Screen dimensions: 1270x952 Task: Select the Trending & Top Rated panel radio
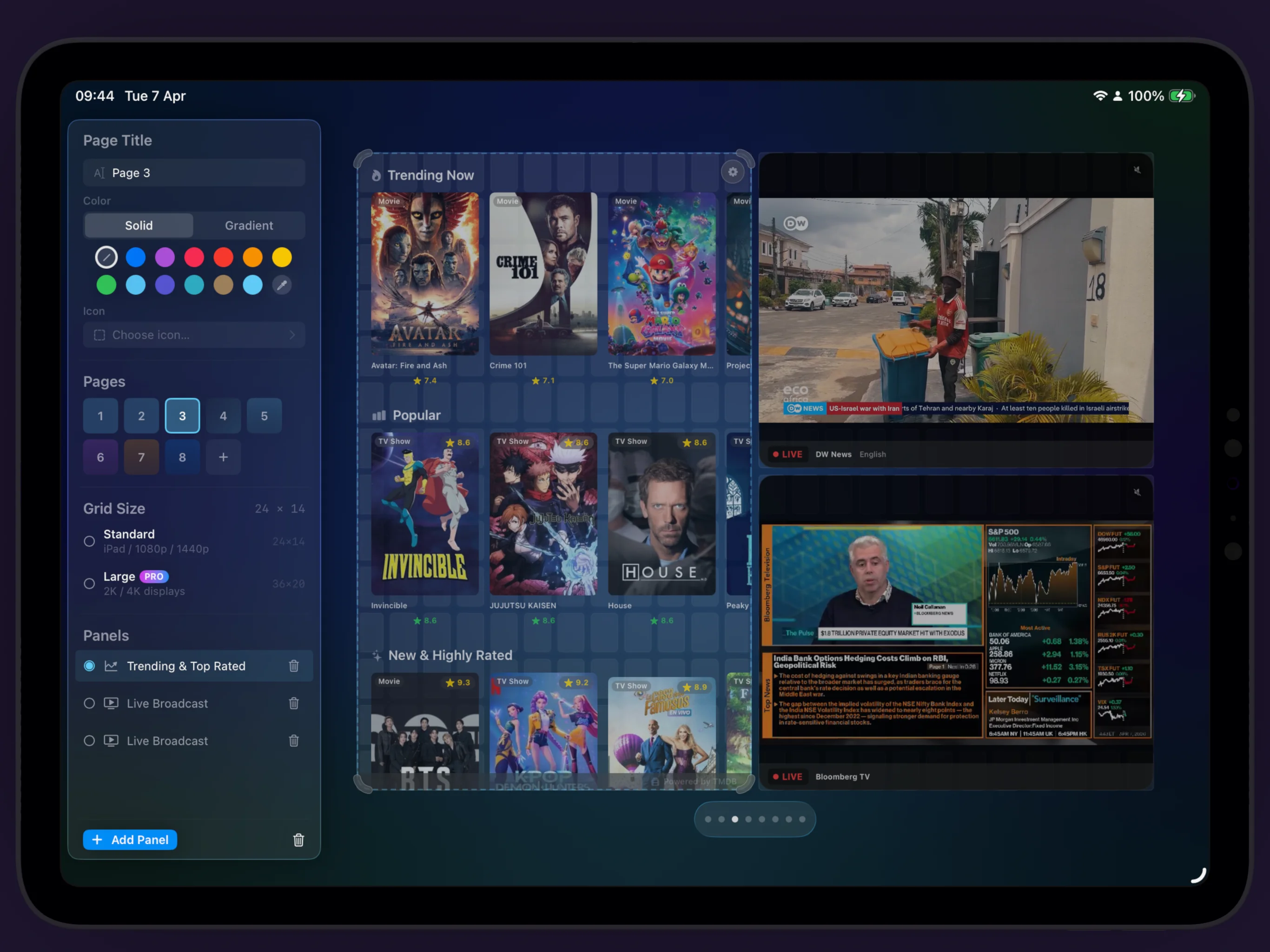tap(89, 666)
